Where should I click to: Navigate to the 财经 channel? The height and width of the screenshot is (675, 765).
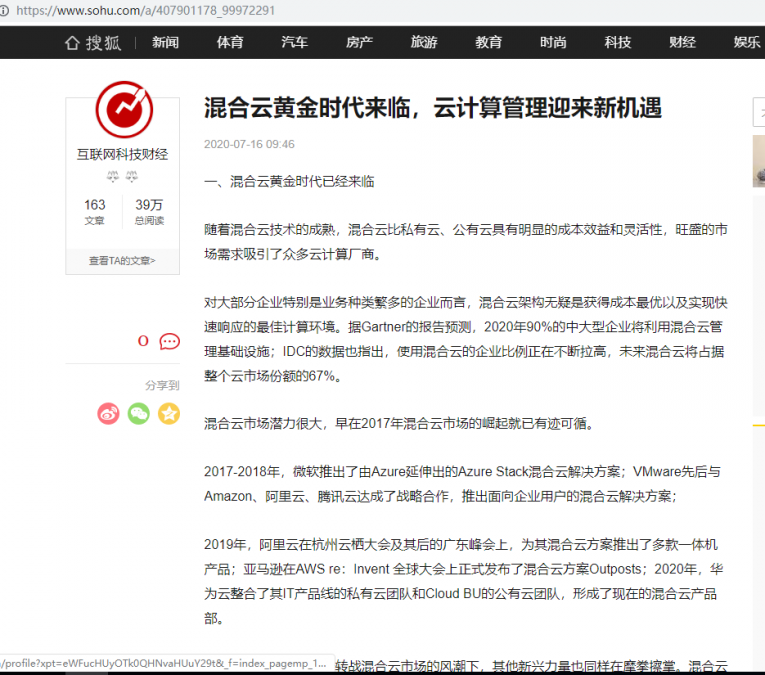pyautogui.click(x=682, y=42)
